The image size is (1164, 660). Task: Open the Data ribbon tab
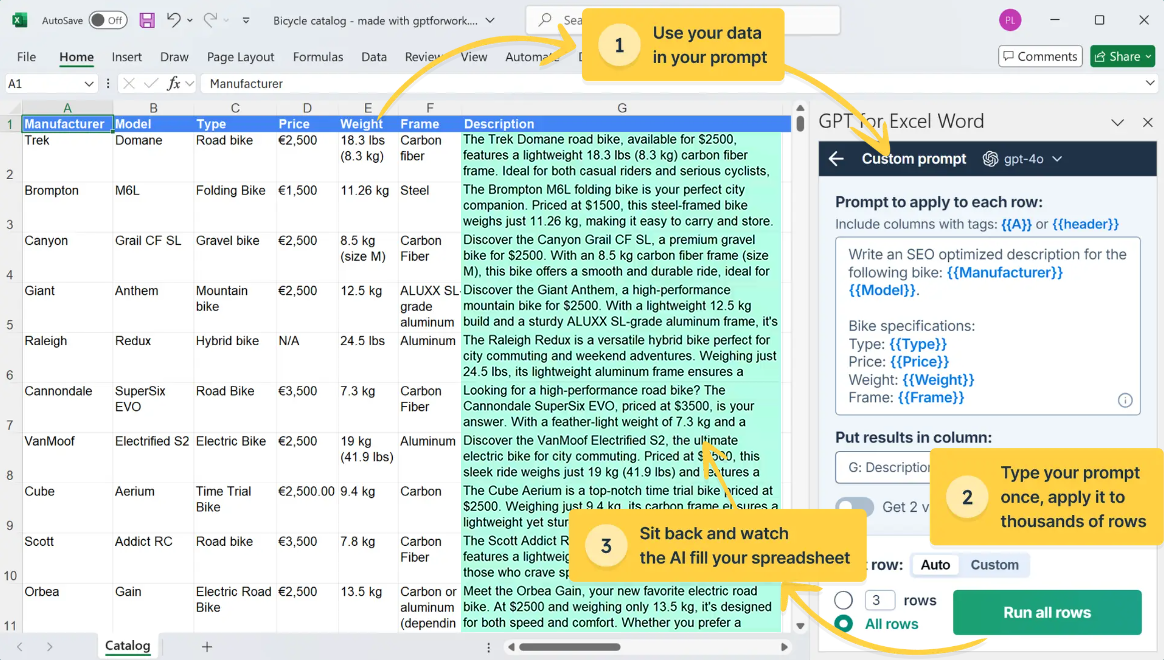pos(374,56)
